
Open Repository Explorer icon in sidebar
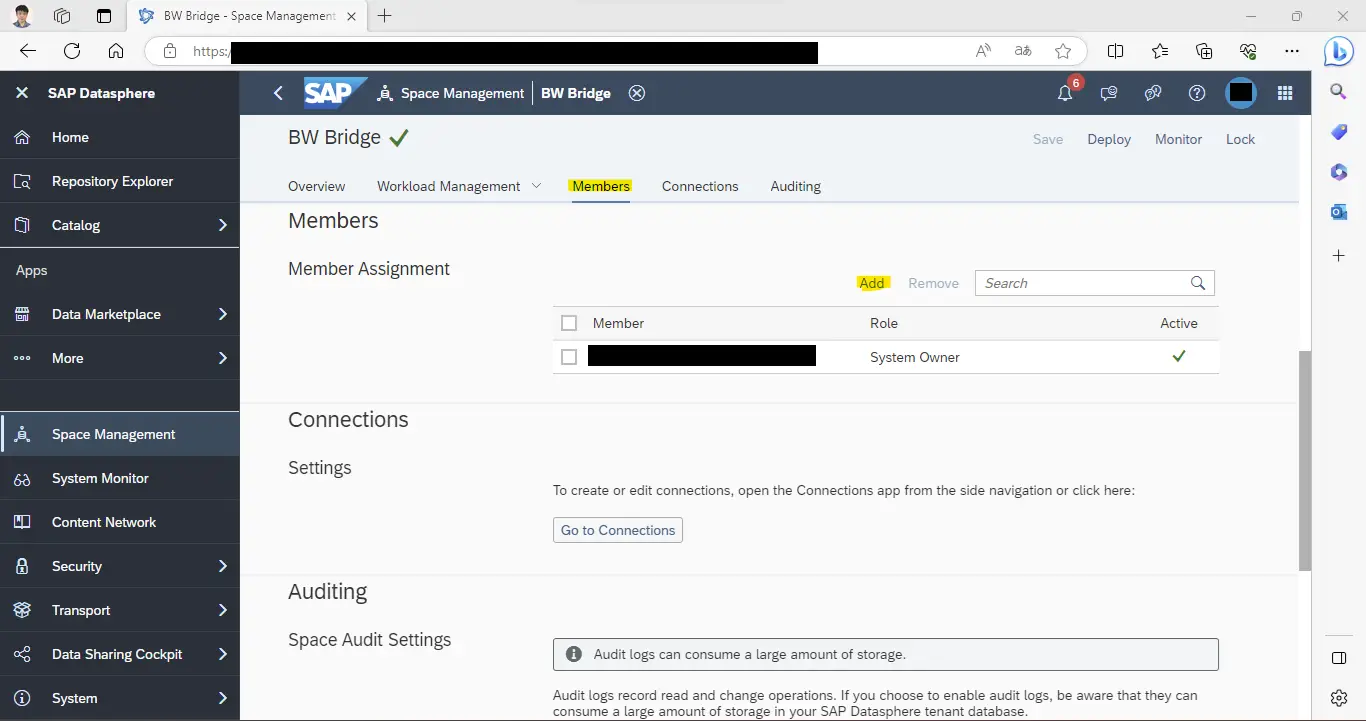(22, 181)
